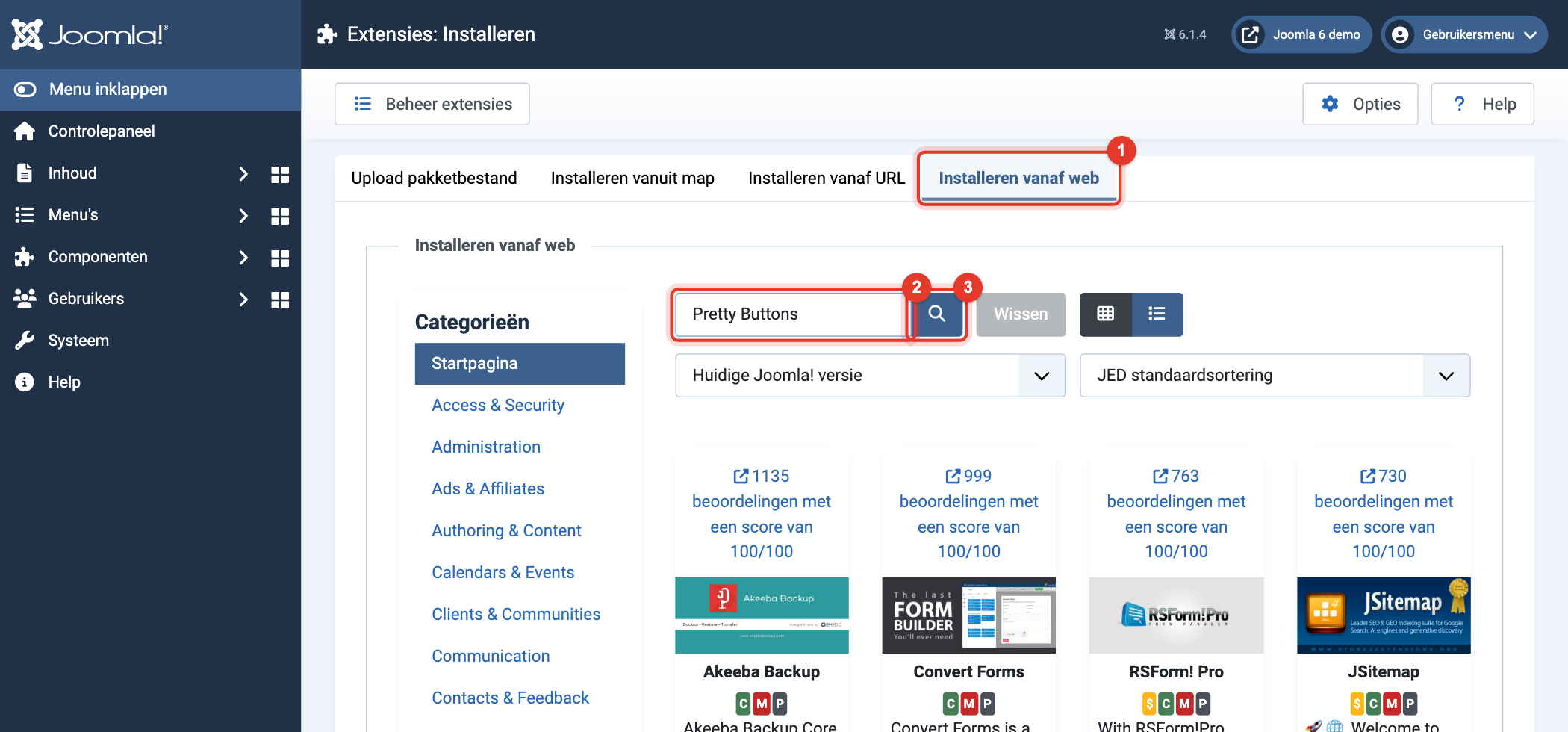The height and width of the screenshot is (732, 1568).
Task: Open Menu's dashboard grid icon
Action: tap(280, 216)
